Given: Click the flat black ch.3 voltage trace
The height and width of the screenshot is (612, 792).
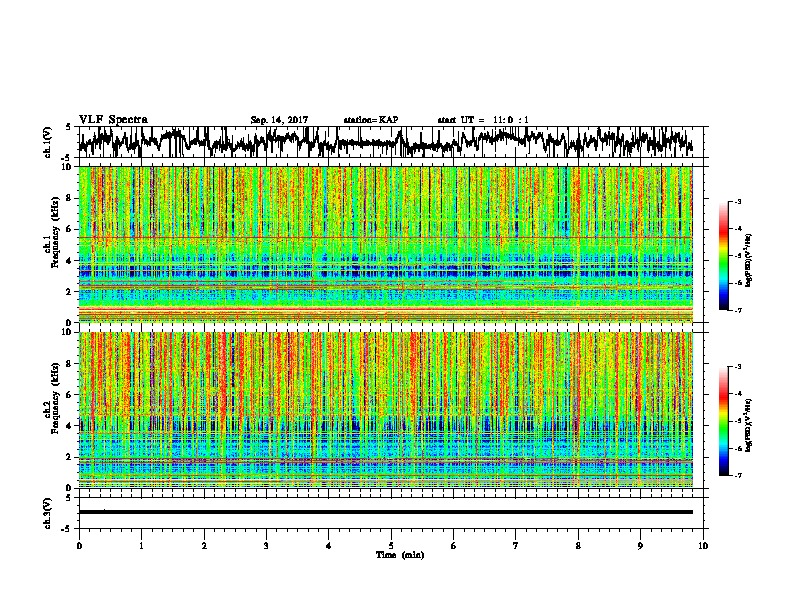Looking at the screenshot, I should 385,512.
